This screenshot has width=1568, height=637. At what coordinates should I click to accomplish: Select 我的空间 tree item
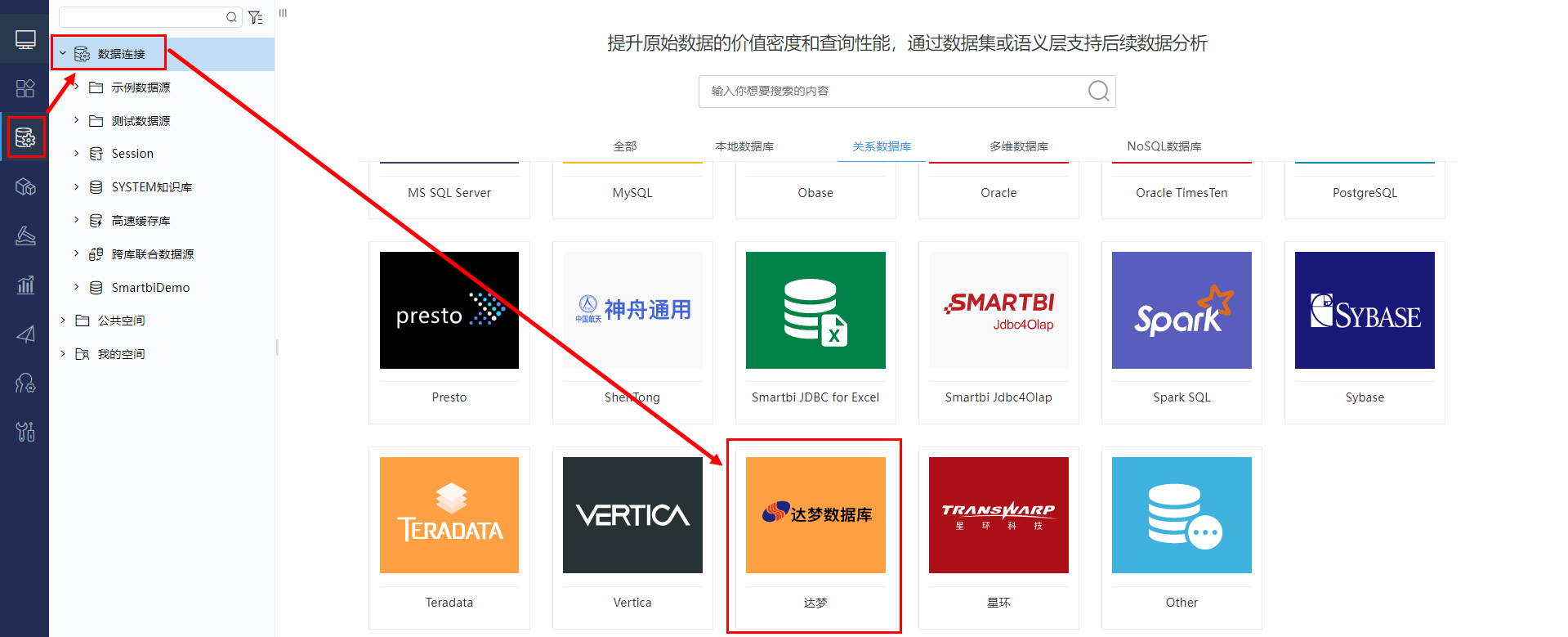tap(121, 354)
